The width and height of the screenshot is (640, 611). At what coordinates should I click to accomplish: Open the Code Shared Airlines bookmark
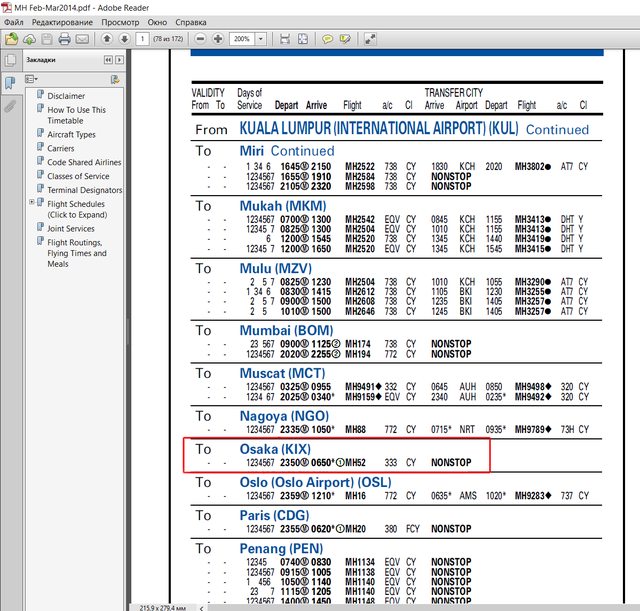click(x=84, y=162)
